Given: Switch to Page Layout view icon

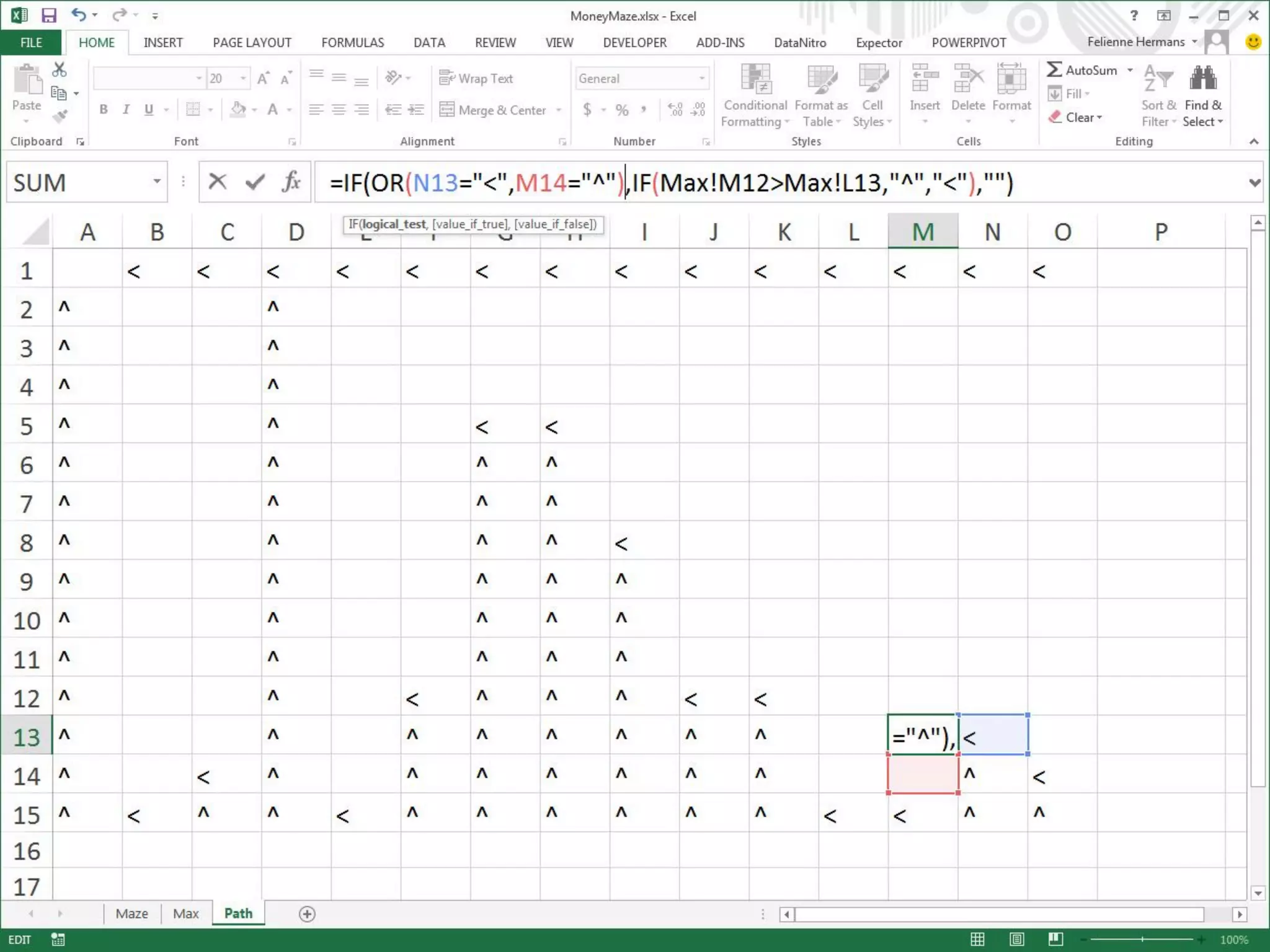Looking at the screenshot, I should pyautogui.click(x=1017, y=940).
